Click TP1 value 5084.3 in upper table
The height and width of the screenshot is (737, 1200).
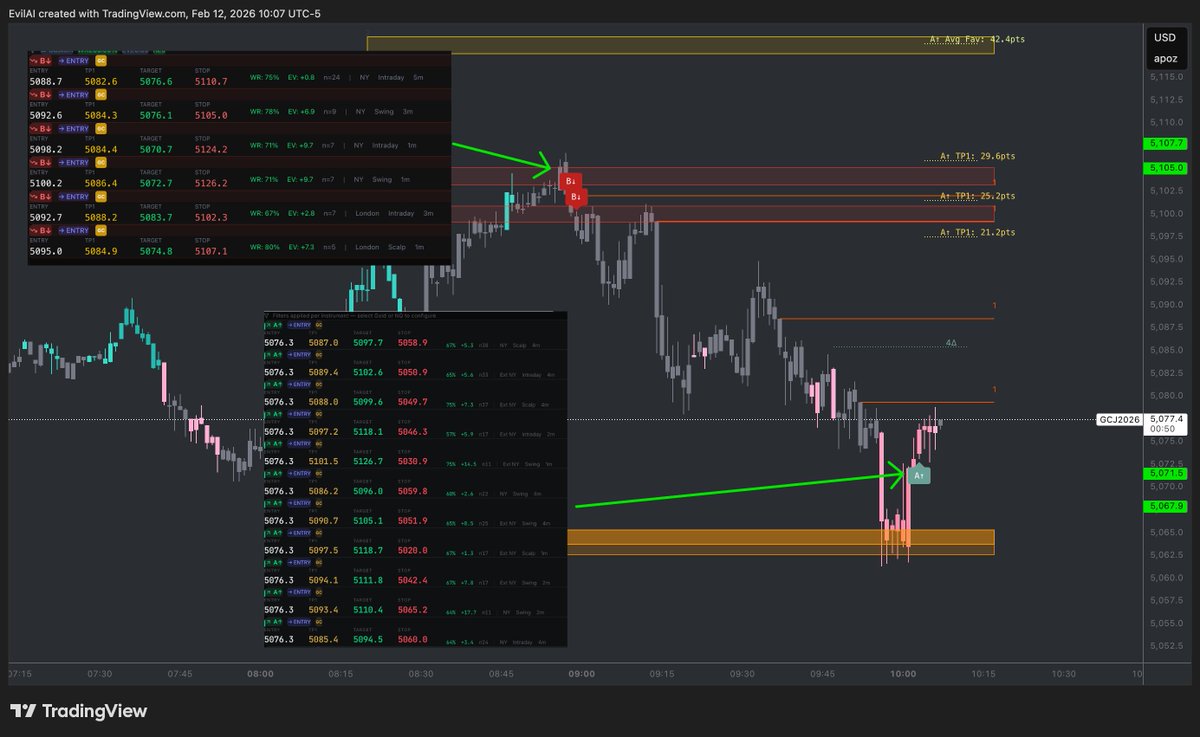coord(101,115)
